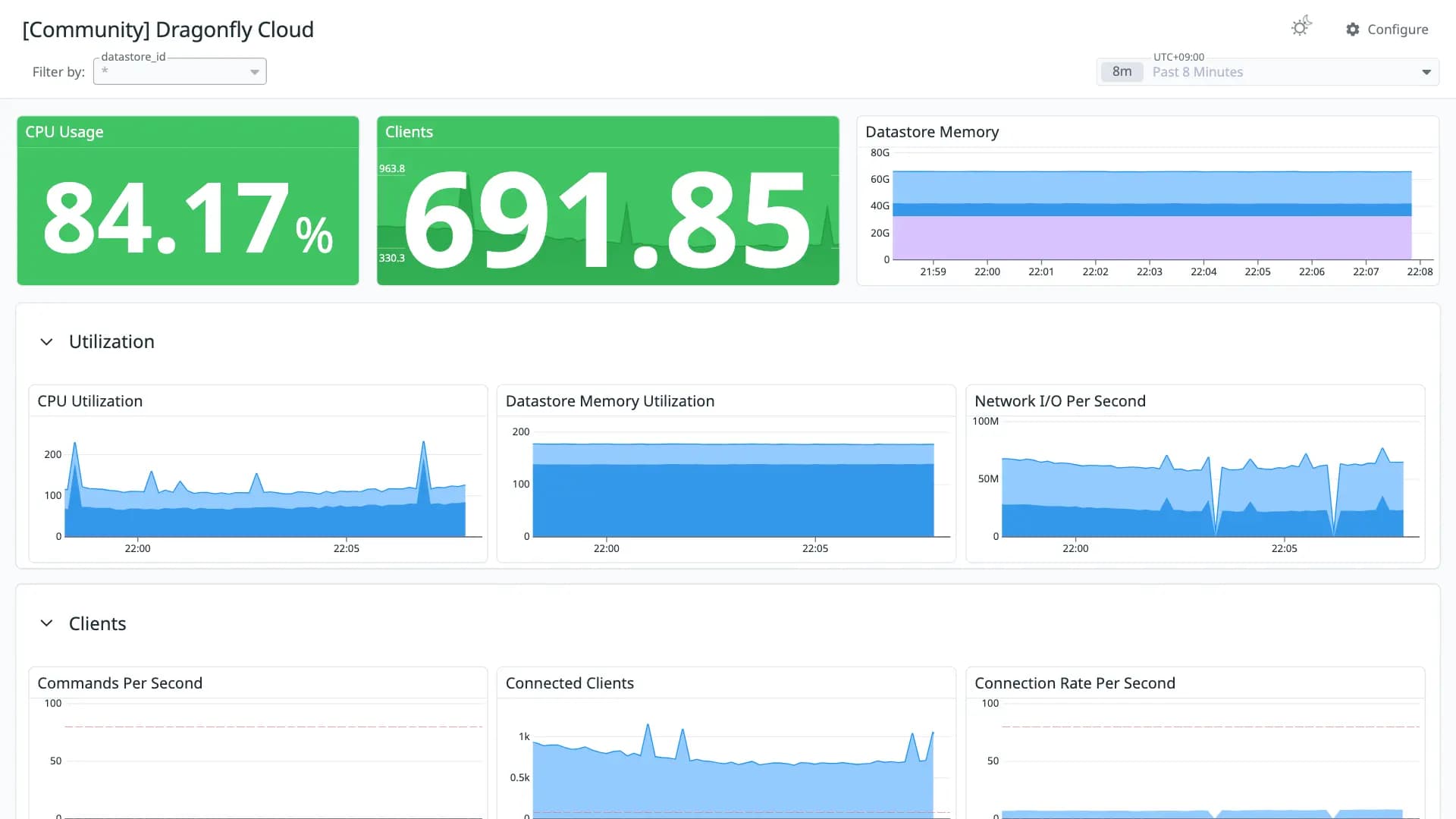
Task: Click the 963.8 max label in Clients widget
Action: [x=392, y=168]
